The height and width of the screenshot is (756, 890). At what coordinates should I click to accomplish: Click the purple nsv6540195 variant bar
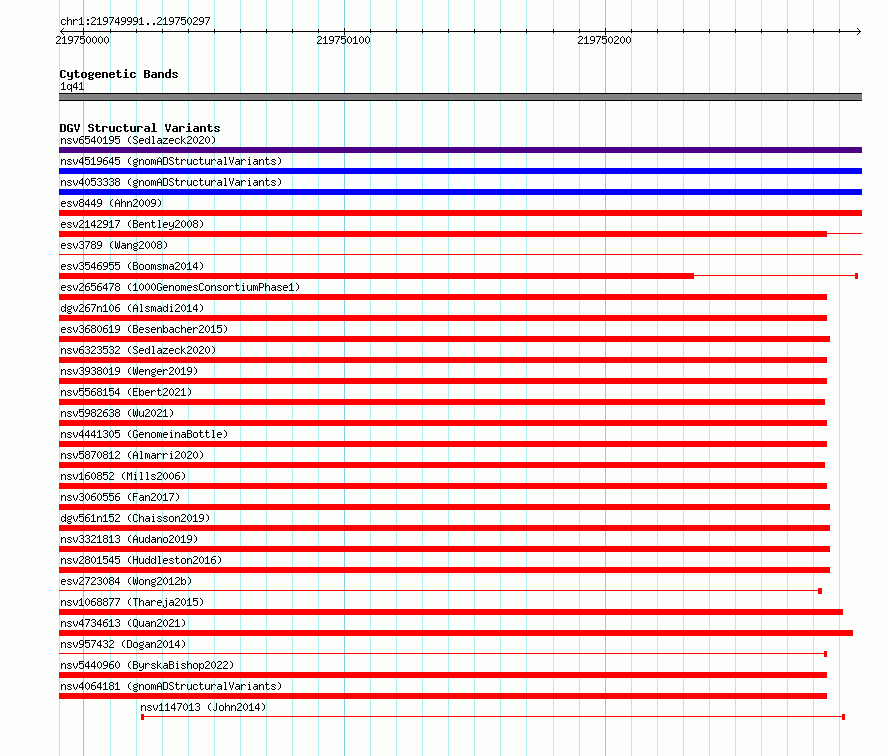pos(460,150)
